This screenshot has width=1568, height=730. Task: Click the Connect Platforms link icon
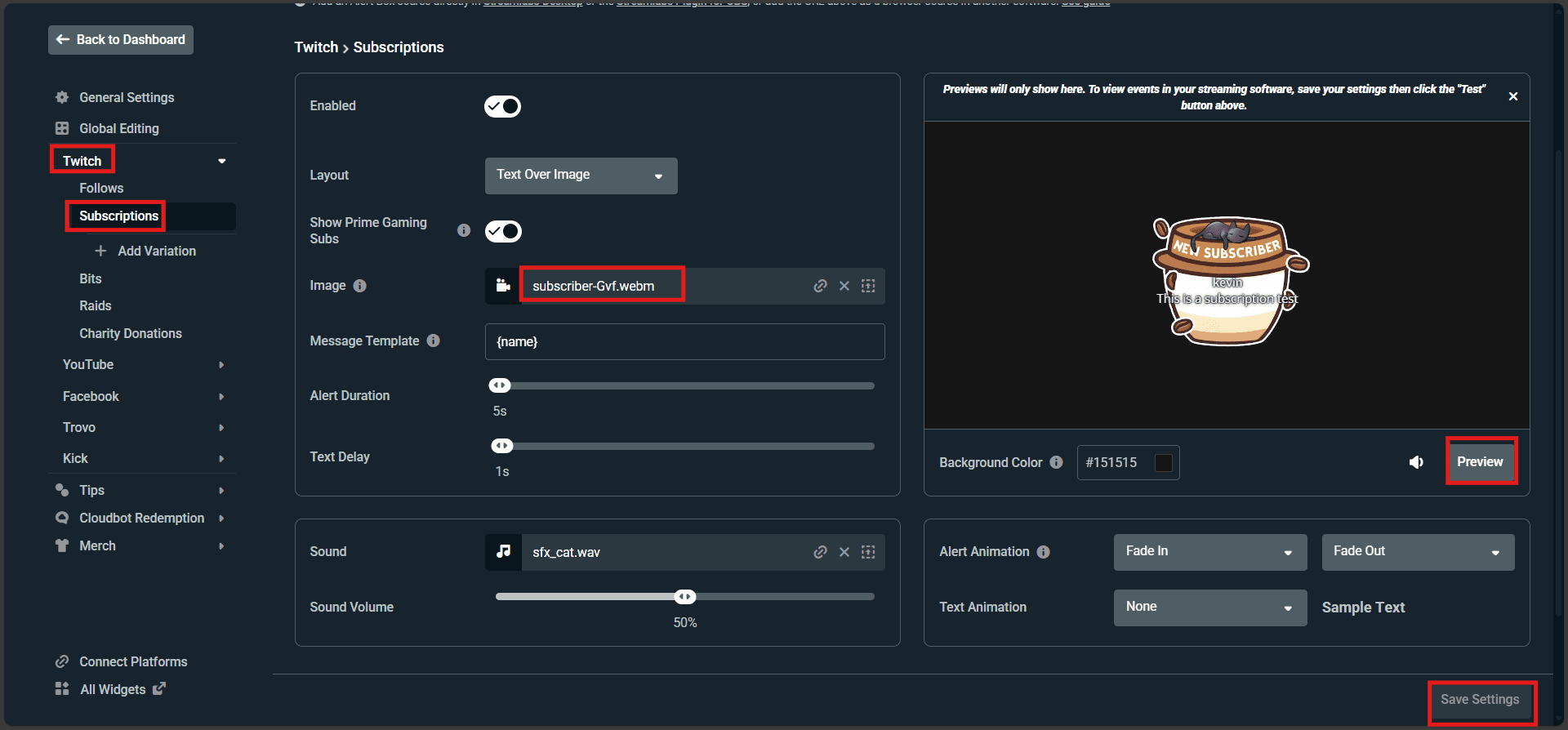[62, 661]
